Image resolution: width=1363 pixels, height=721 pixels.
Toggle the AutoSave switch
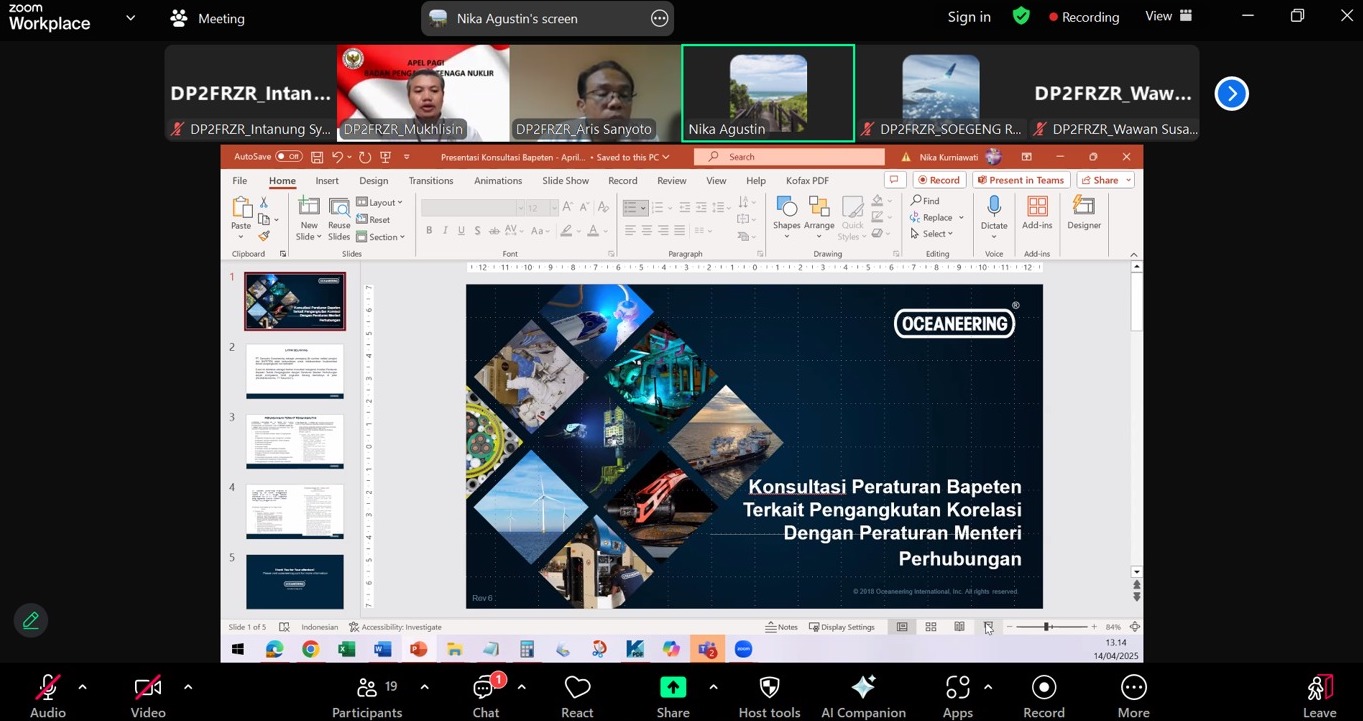(289, 157)
